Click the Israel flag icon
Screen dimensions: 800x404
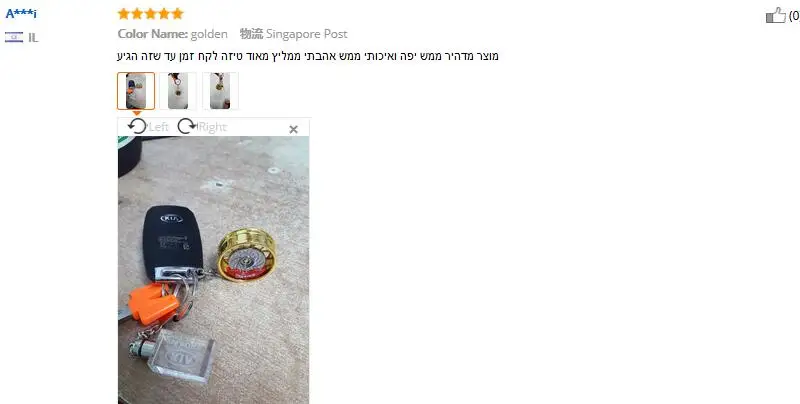(x=14, y=37)
